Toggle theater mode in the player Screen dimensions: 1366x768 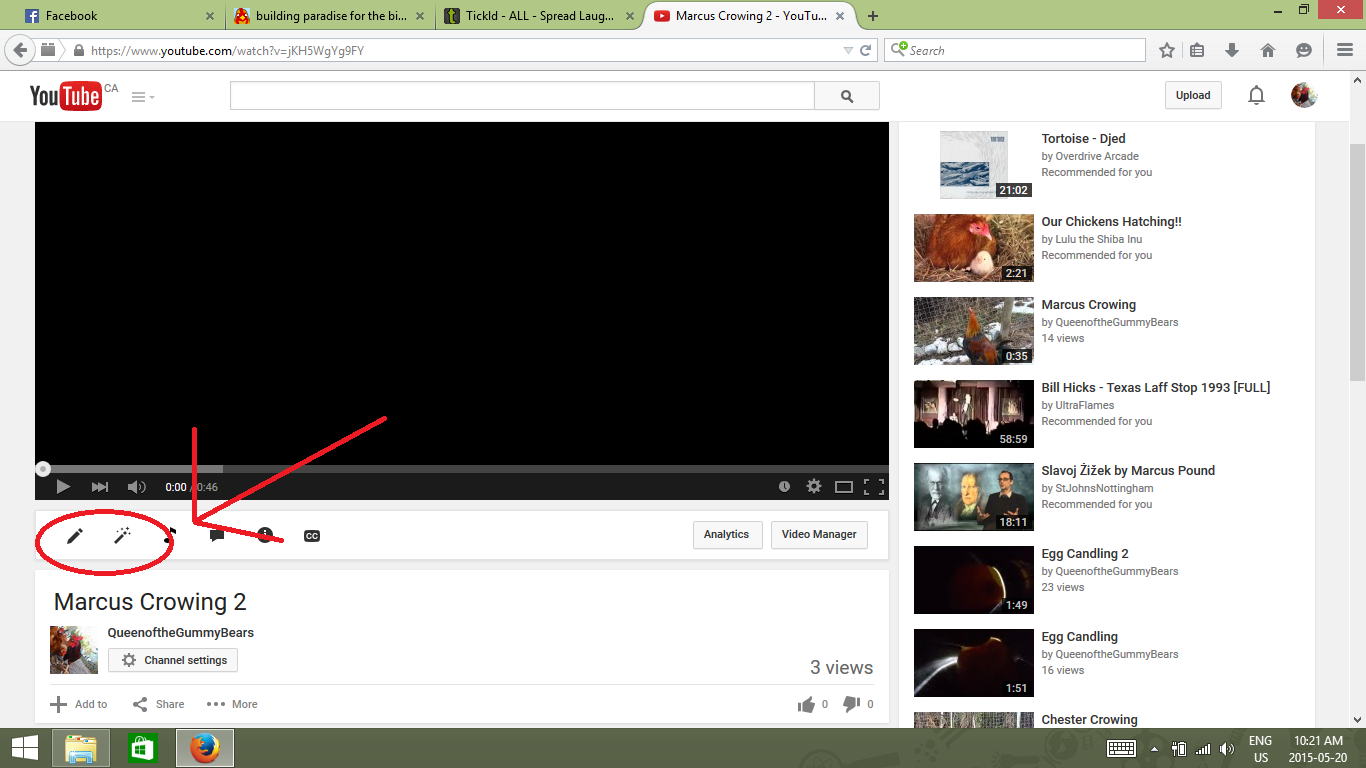click(844, 487)
